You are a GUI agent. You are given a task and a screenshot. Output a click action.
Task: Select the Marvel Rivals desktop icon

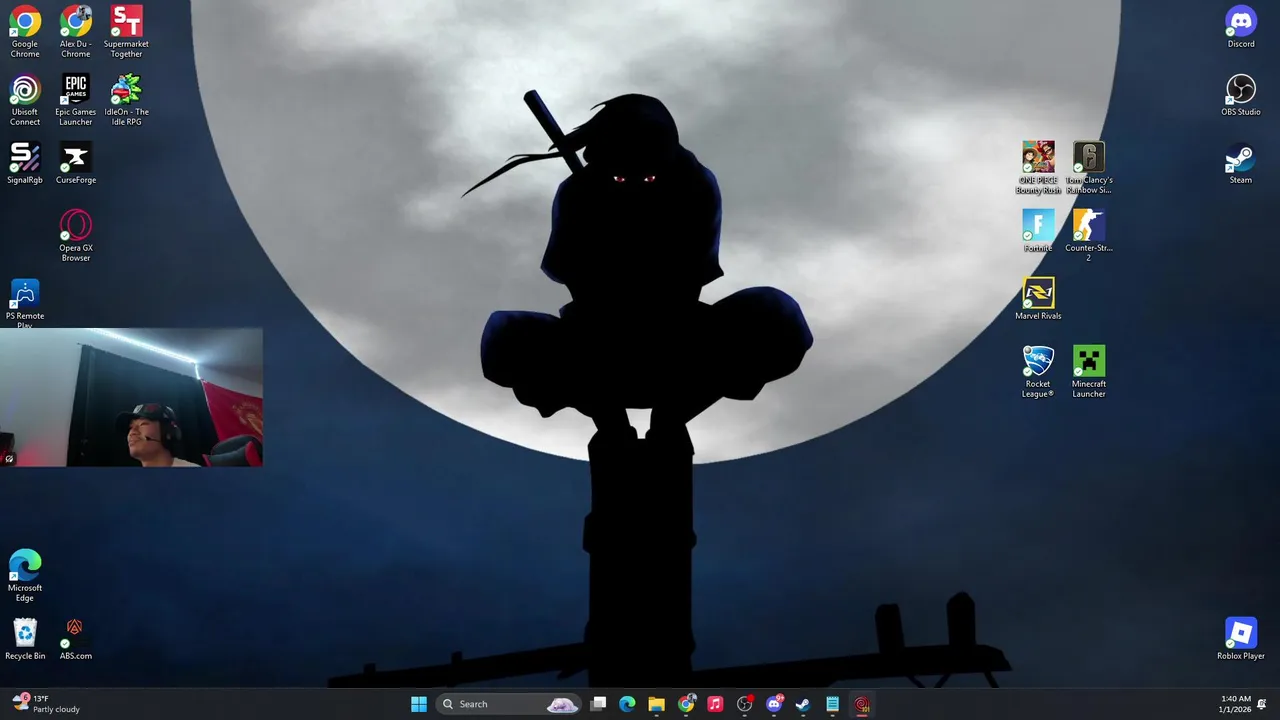pos(1038,299)
